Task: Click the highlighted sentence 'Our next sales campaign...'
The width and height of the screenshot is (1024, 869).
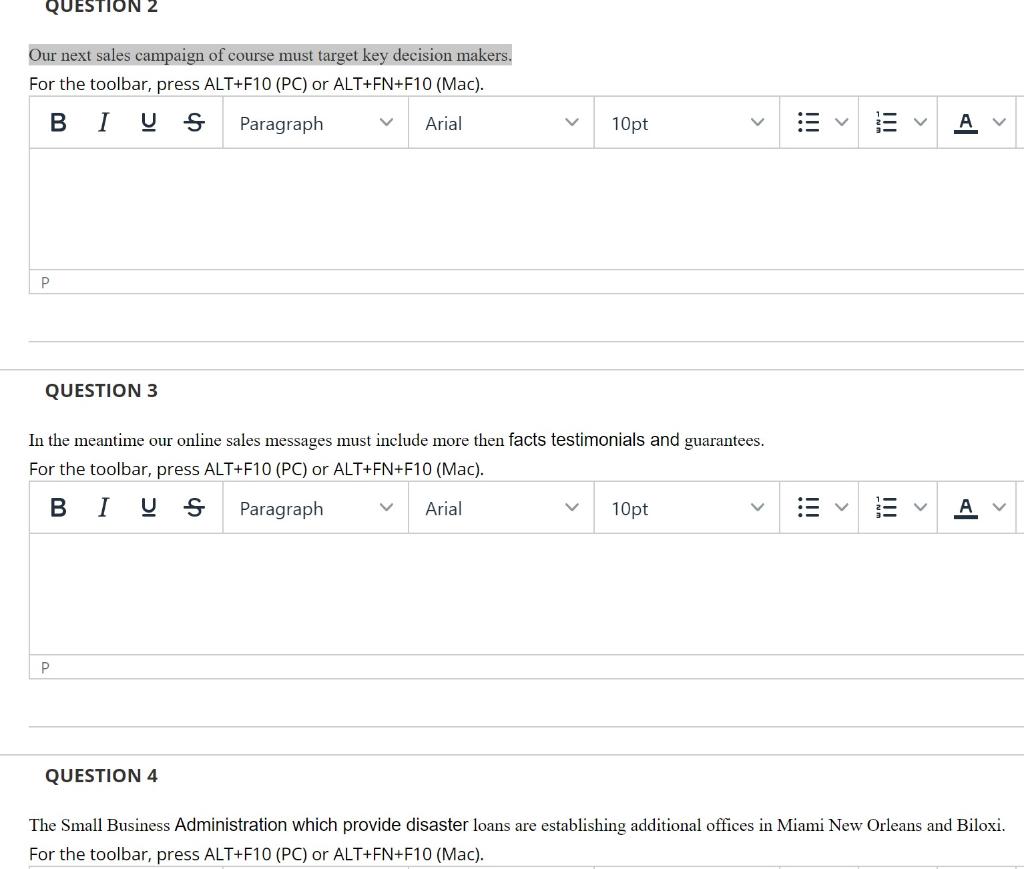Action: click(270, 55)
